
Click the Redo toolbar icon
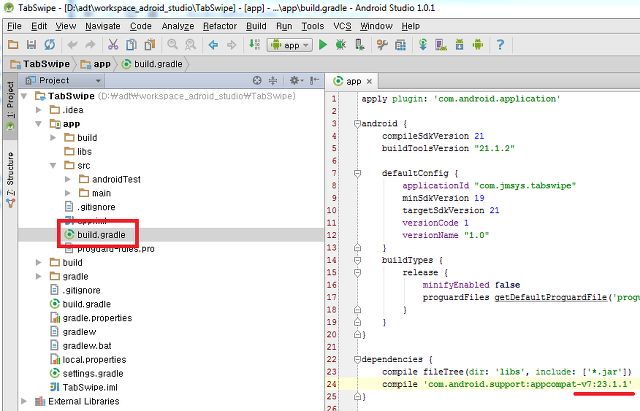pos(90,44)
